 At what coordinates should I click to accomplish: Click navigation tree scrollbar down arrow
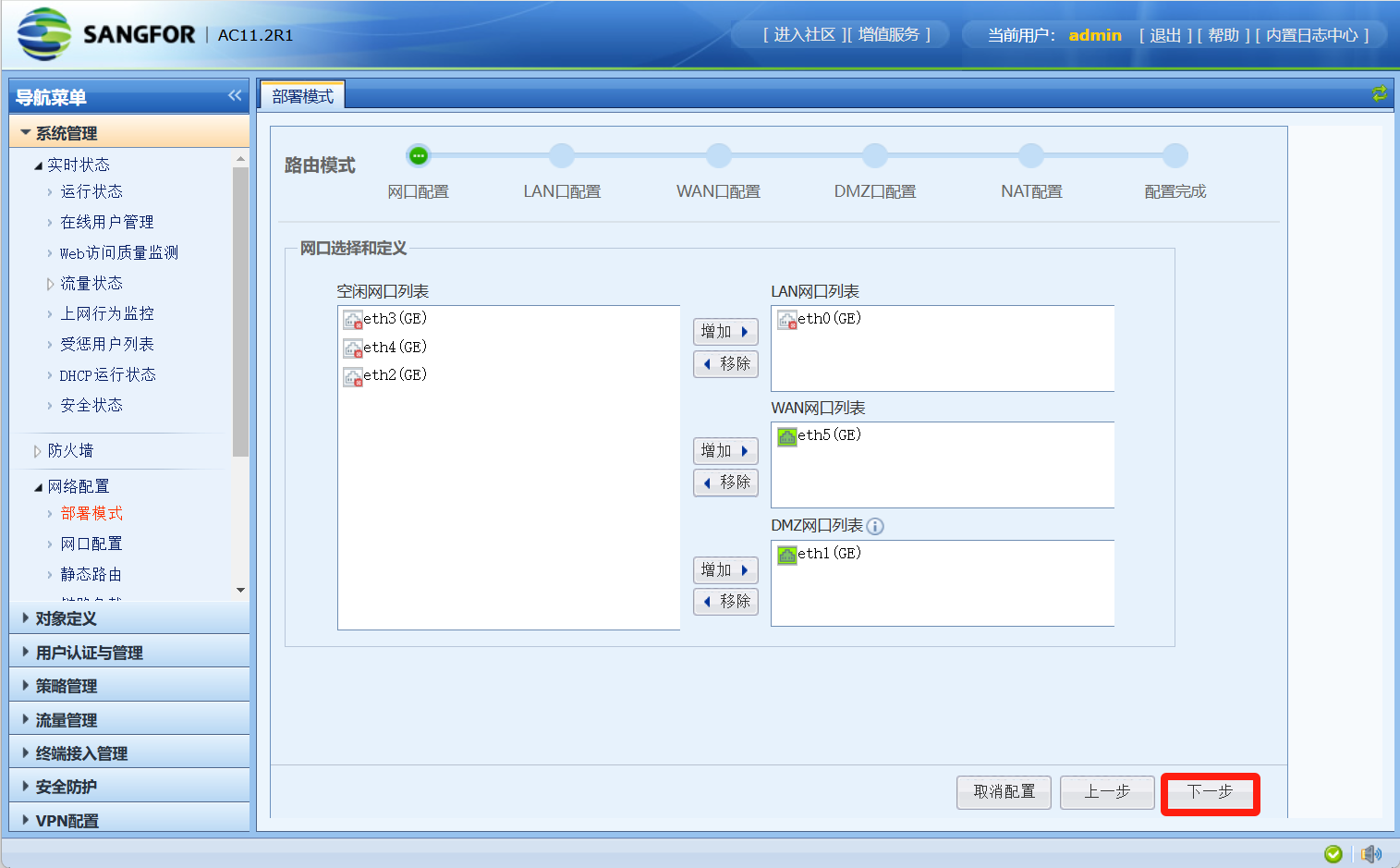240,590
